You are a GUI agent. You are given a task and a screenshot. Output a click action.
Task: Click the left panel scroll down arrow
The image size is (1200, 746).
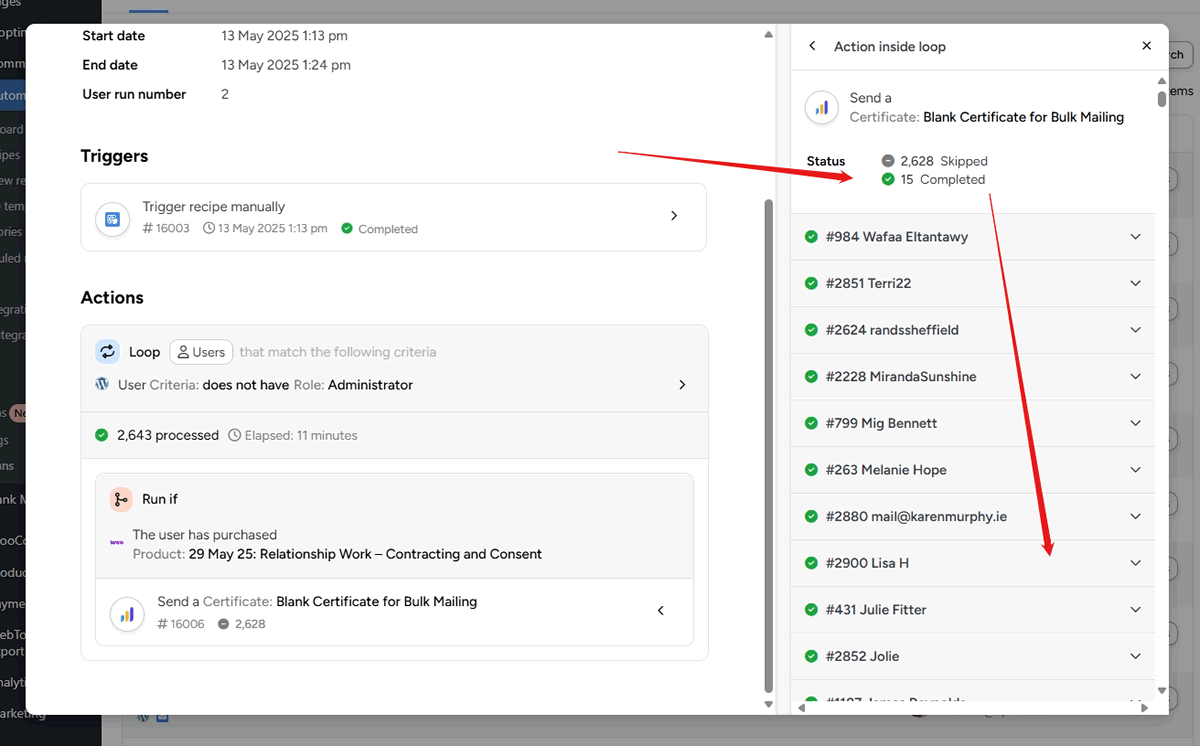point(768,705)
